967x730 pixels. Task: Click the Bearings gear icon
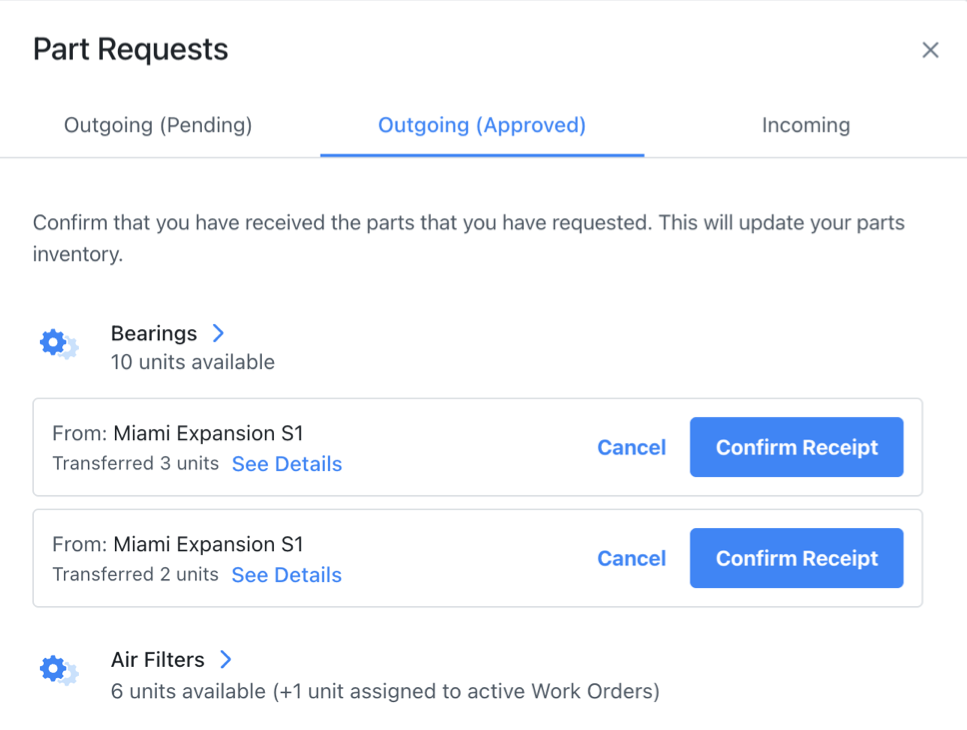click(x=59, y=343)
